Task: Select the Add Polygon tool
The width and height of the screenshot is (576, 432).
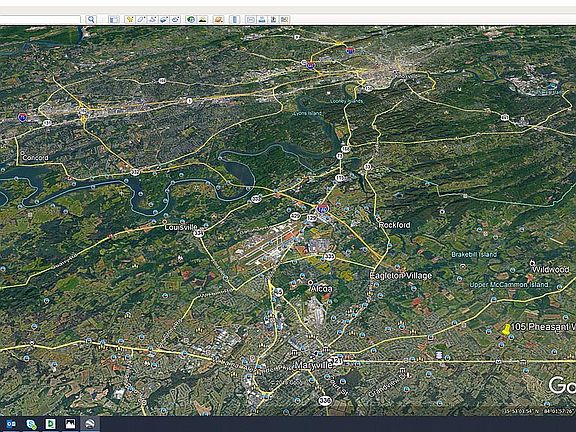Action: (x=141, y=19)
